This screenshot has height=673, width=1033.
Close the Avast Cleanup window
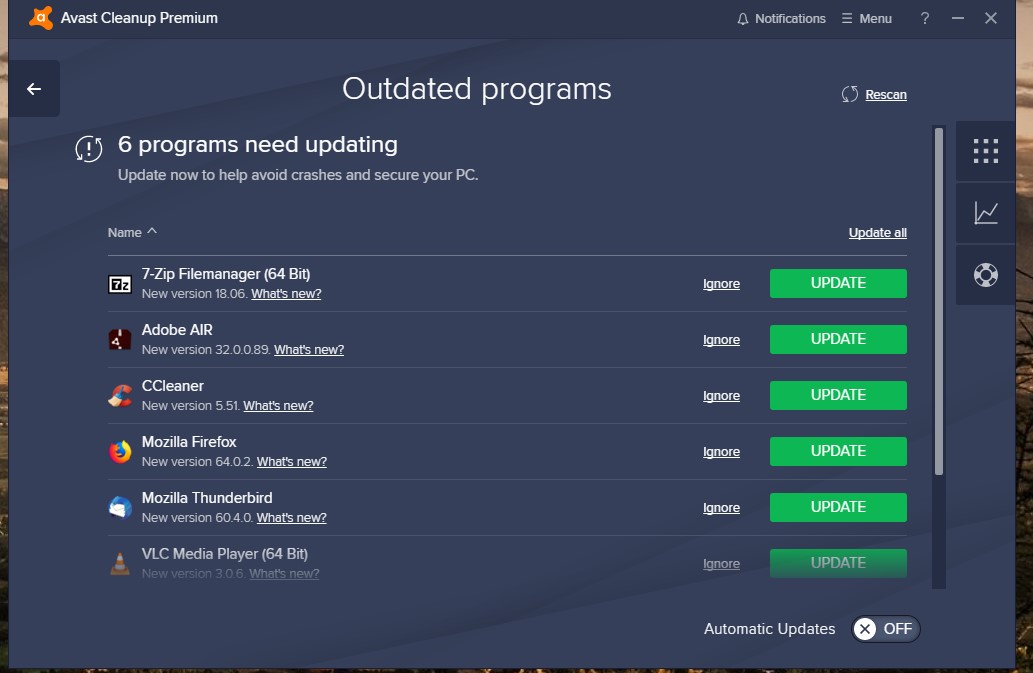coord(991,18)
